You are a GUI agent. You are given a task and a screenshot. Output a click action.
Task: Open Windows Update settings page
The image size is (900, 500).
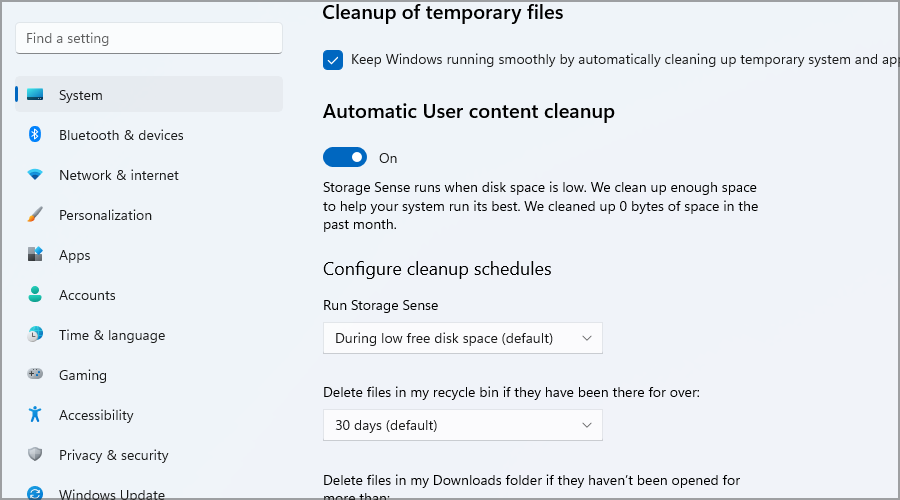pos(111,494)
